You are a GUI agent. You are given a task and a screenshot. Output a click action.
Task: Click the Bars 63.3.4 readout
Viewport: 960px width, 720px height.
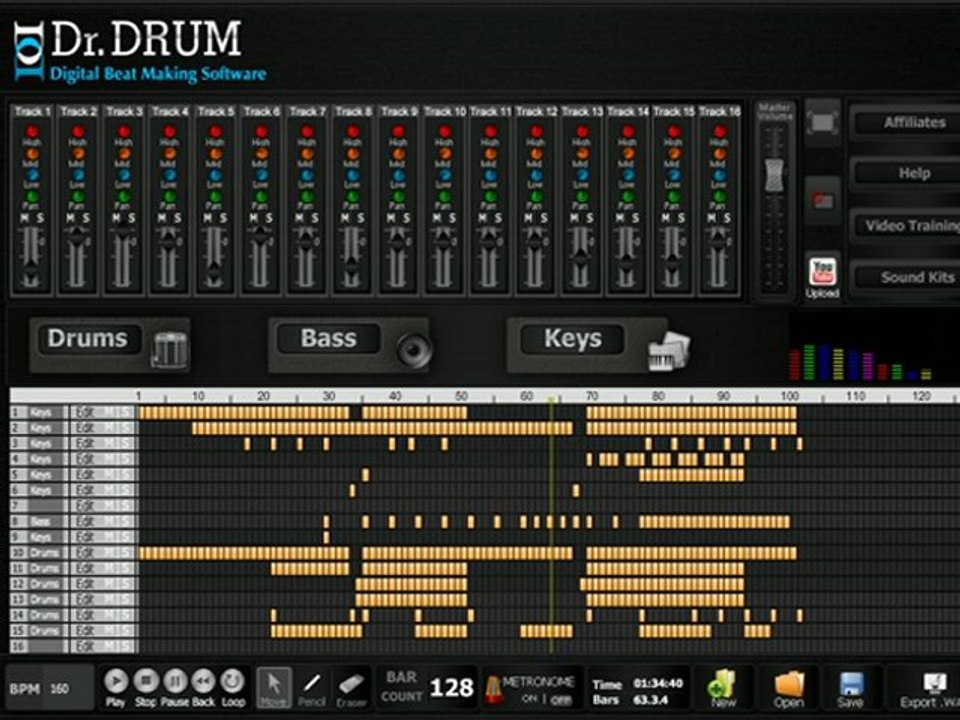(x=651, y=699)
